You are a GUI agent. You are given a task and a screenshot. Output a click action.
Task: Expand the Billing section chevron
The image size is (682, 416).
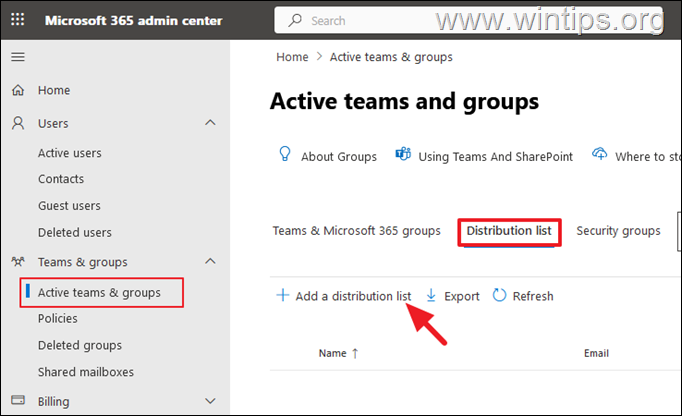pos(210,401)
